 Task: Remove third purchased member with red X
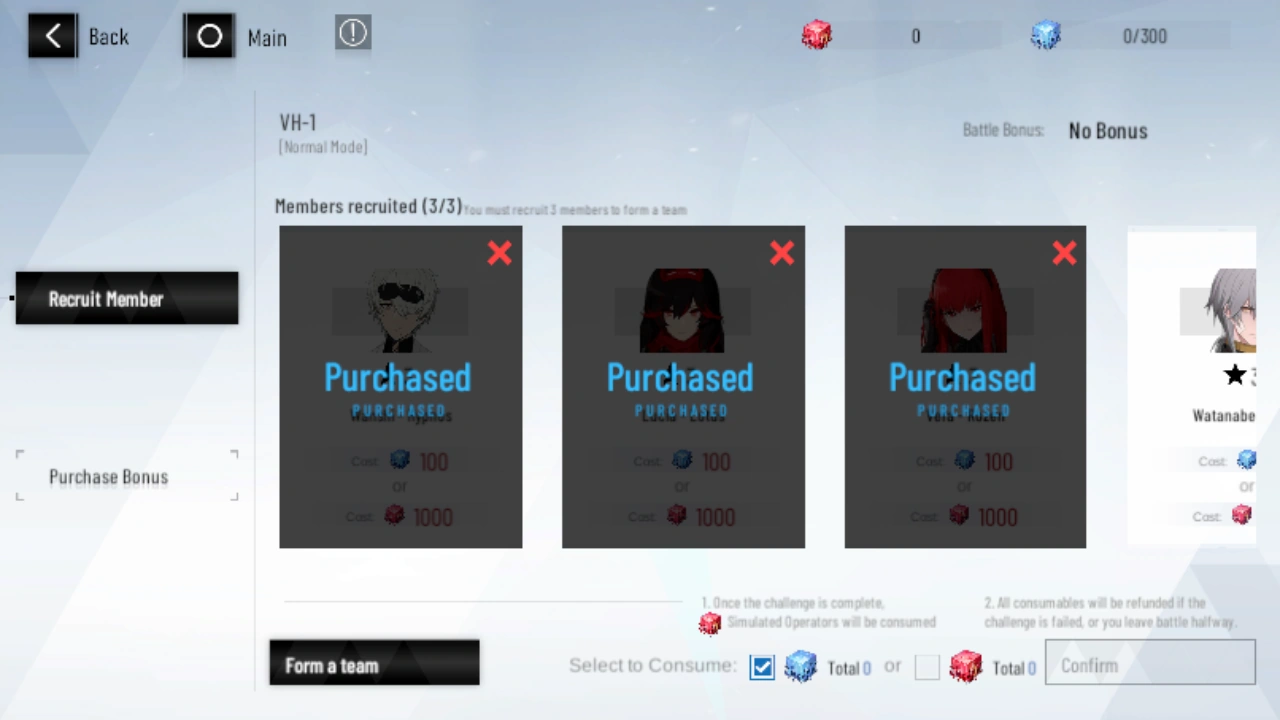click(x=1064, y=253)
